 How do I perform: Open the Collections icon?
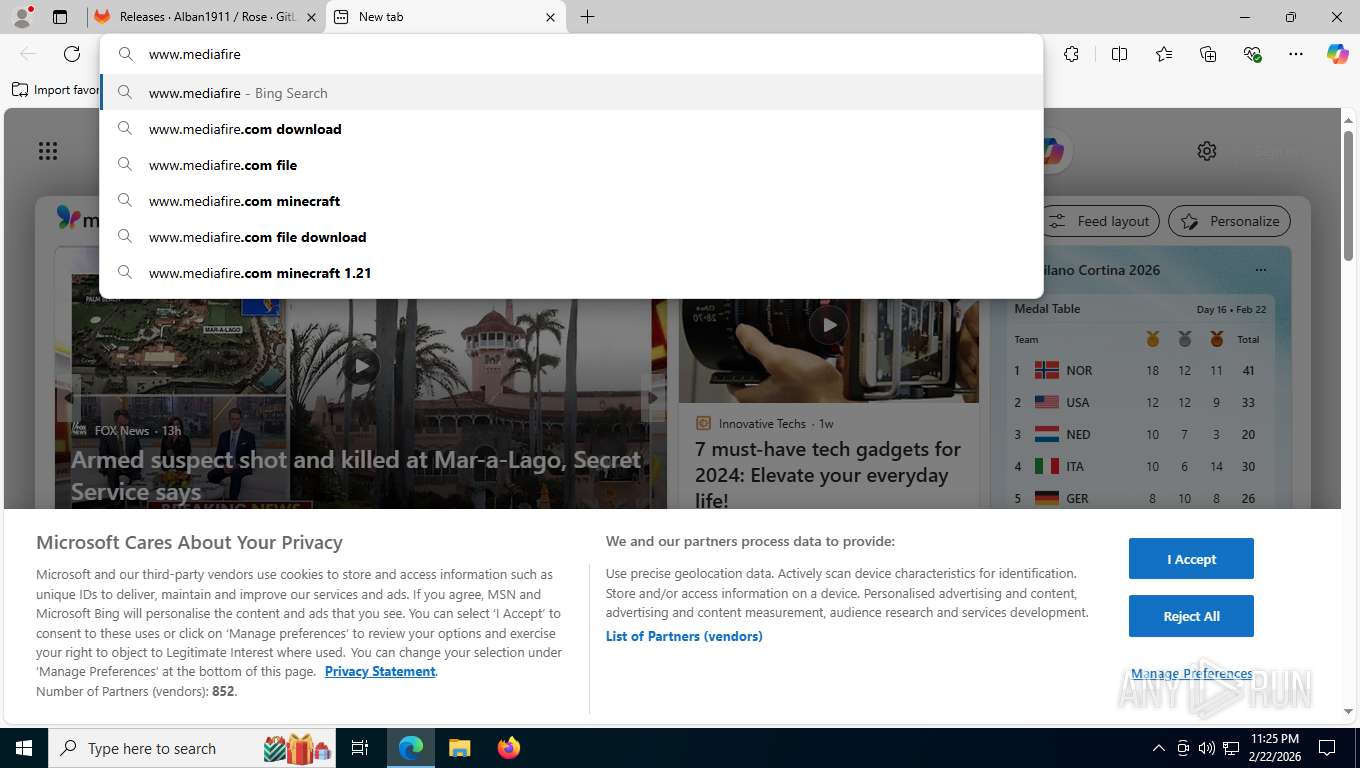pos(1208,54)
